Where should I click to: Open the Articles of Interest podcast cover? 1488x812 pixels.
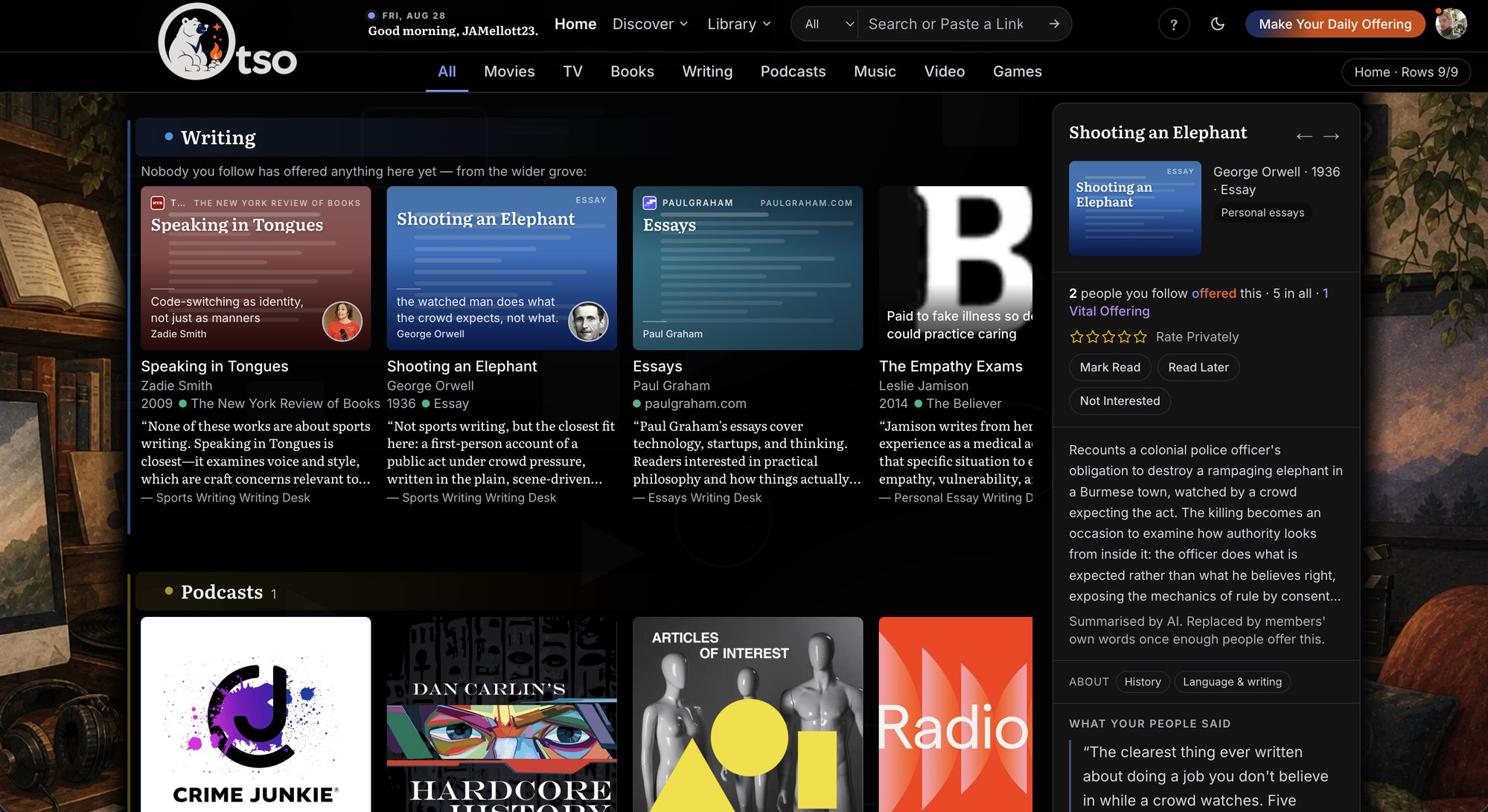[x=747, y=715]
